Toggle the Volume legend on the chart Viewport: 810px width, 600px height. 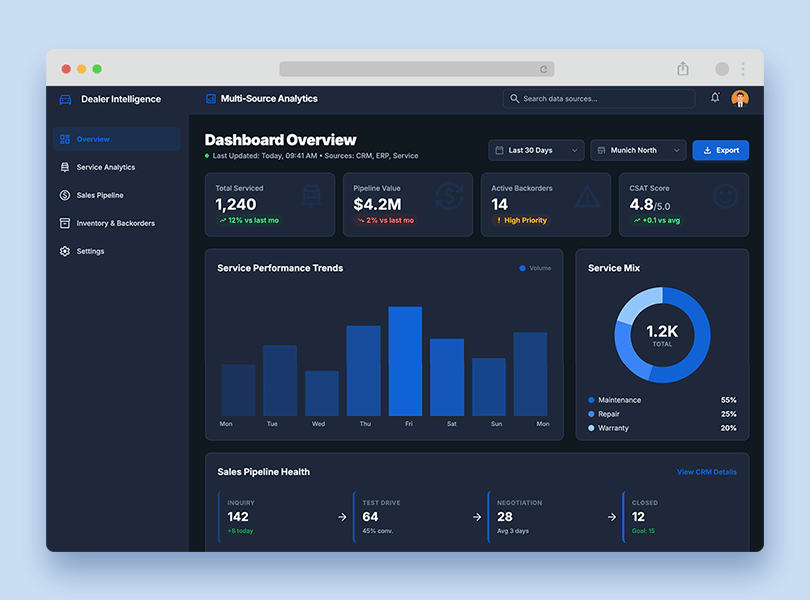click(535, 268)
